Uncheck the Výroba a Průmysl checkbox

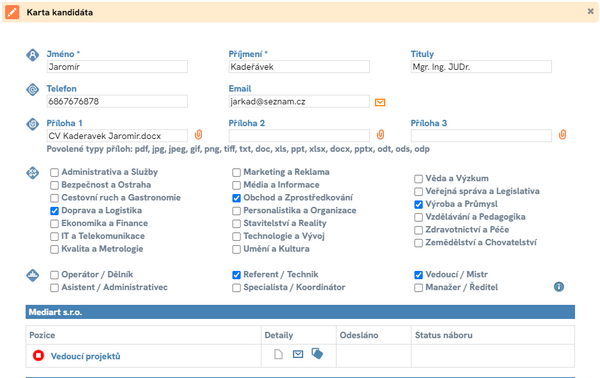[x=419, y=204]
